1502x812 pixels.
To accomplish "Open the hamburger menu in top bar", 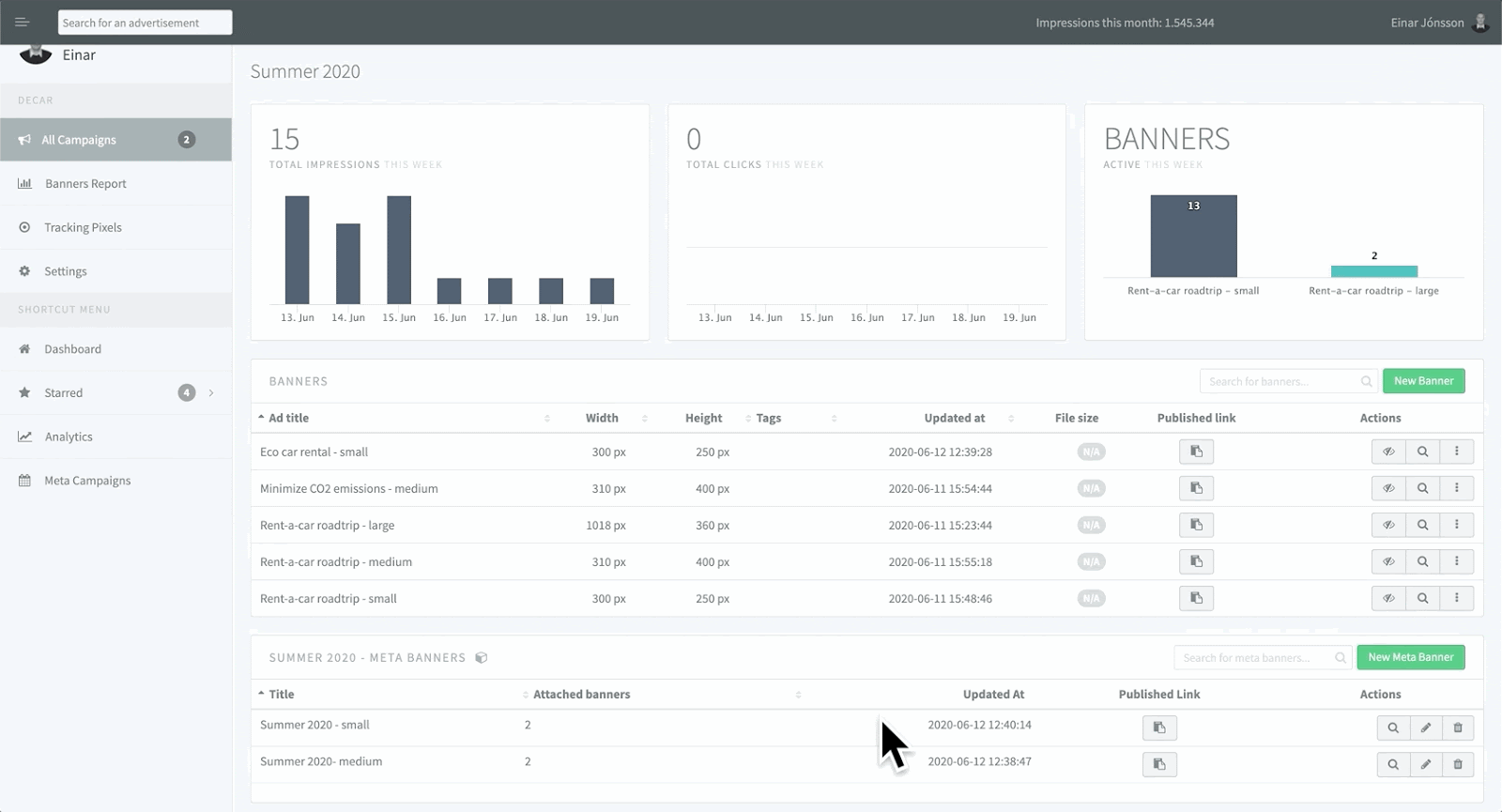I will (22, 23).
